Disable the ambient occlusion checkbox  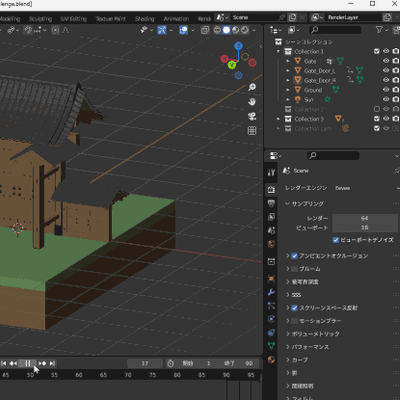click(294, 256)
